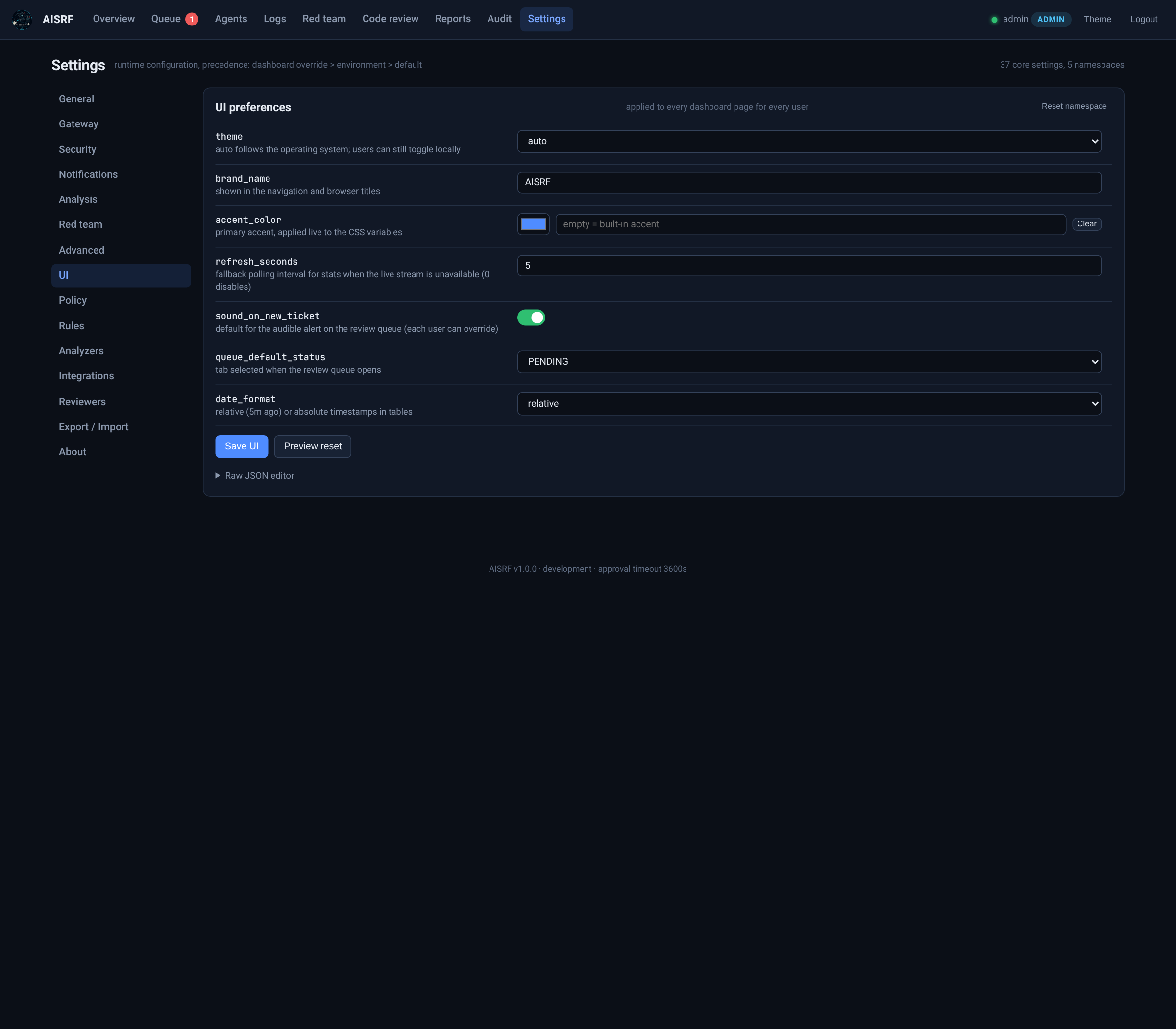Open the accent_color swatch picker
The height and width of the screenshot is (1029, 1176).
tap(534, 224)
